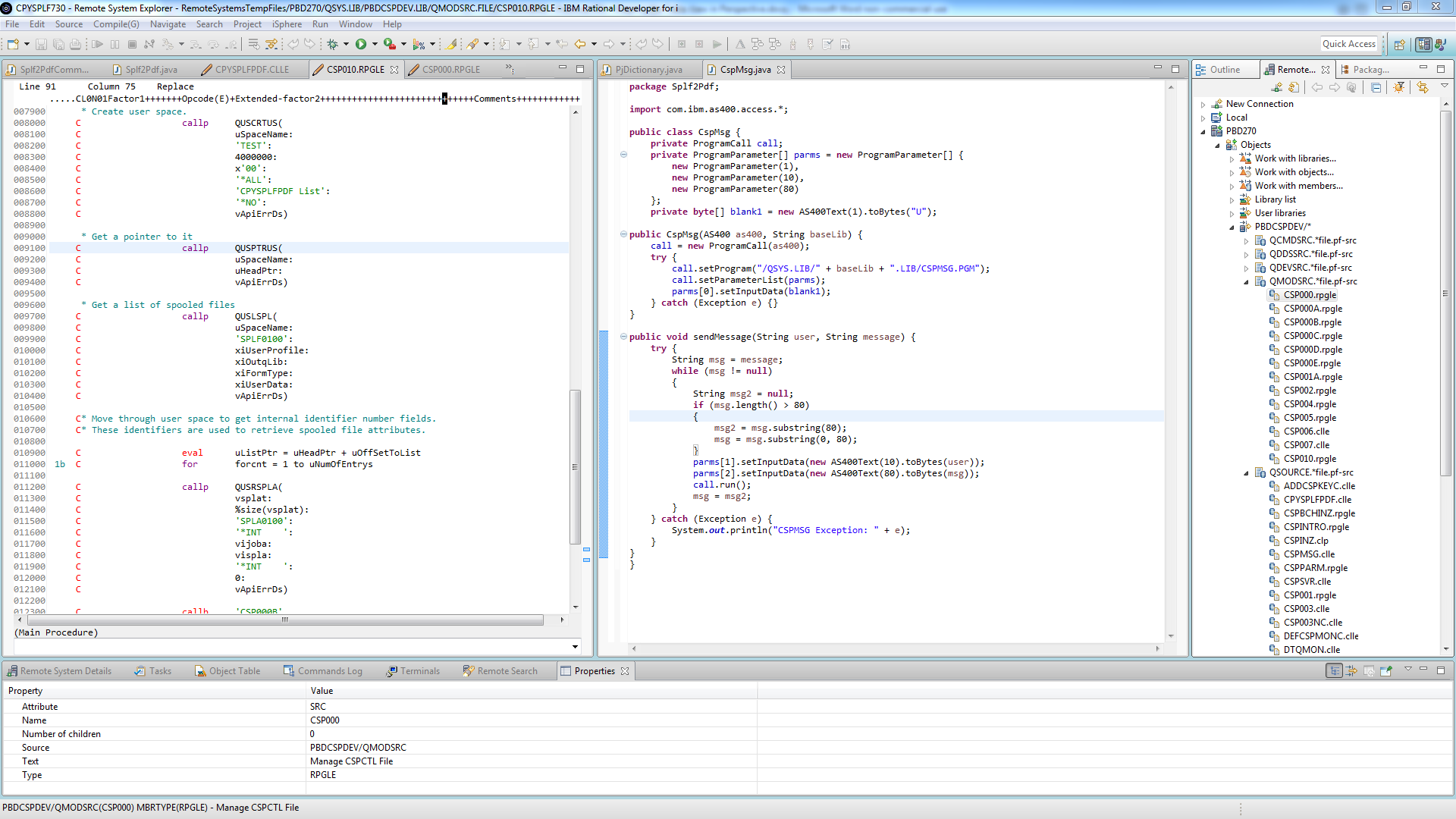Select the CSPMSG.clle member
This screenshot has height=819, width=1456.
click(x=1309, y=554)
